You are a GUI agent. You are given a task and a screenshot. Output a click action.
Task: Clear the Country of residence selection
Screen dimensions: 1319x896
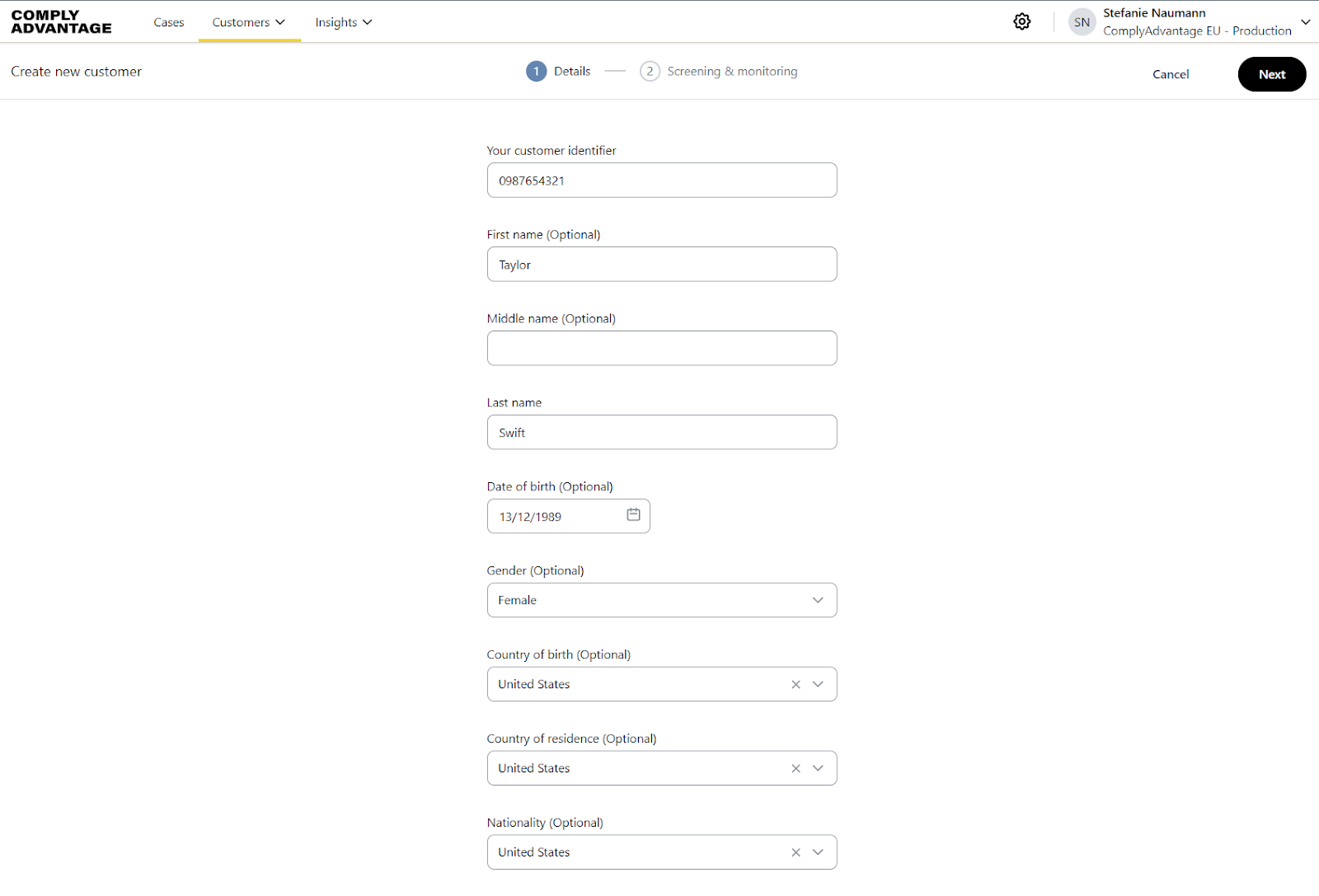pos(796,768)
